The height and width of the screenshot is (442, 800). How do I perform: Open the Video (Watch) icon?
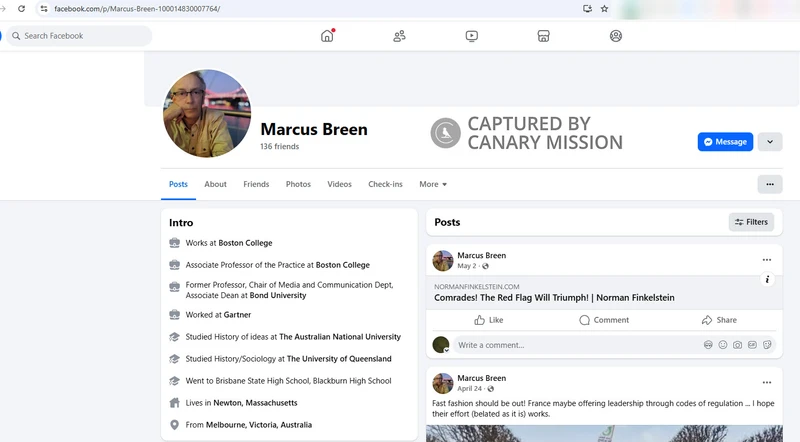click(x=471, y=36)
